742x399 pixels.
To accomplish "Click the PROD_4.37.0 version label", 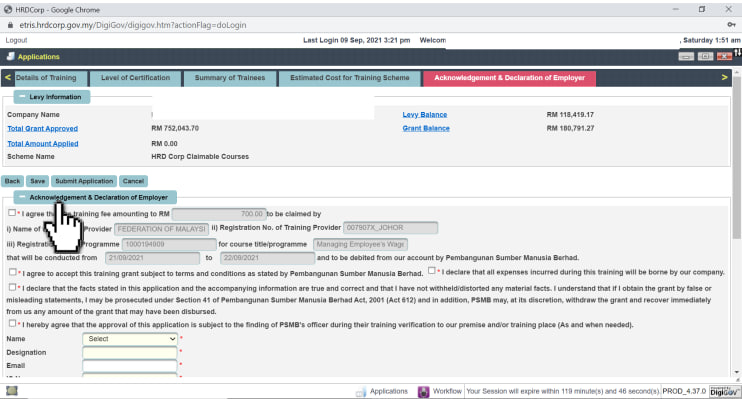I will (x=684, y=391).
